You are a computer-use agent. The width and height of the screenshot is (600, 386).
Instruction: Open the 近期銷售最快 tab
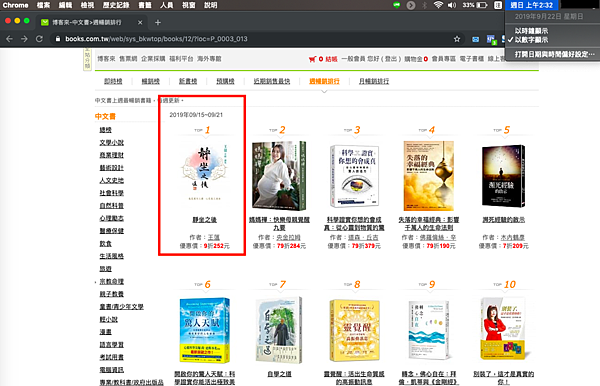pos(272,81)
